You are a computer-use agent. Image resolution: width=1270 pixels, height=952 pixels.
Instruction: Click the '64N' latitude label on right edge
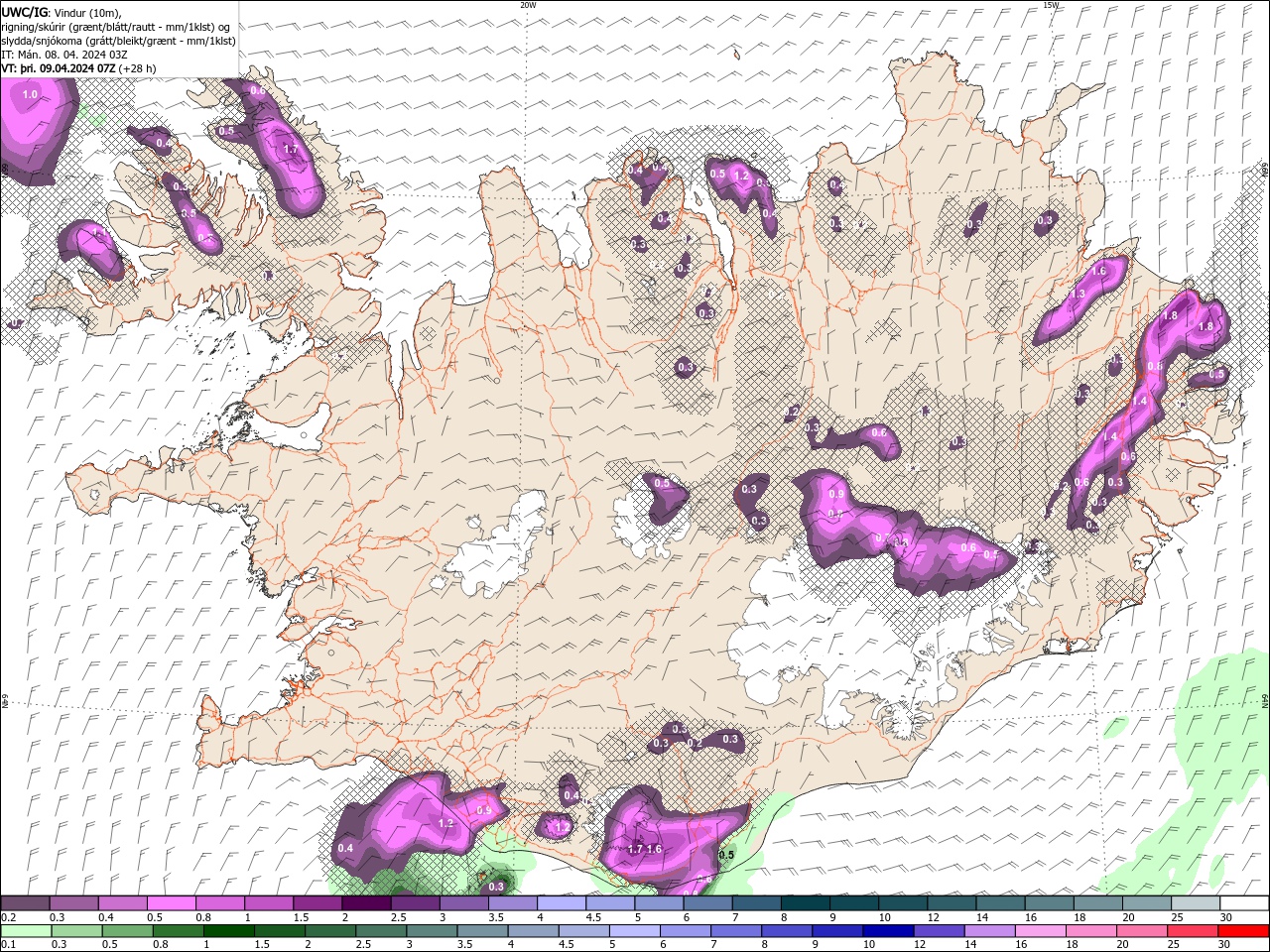coord(1265,700)
